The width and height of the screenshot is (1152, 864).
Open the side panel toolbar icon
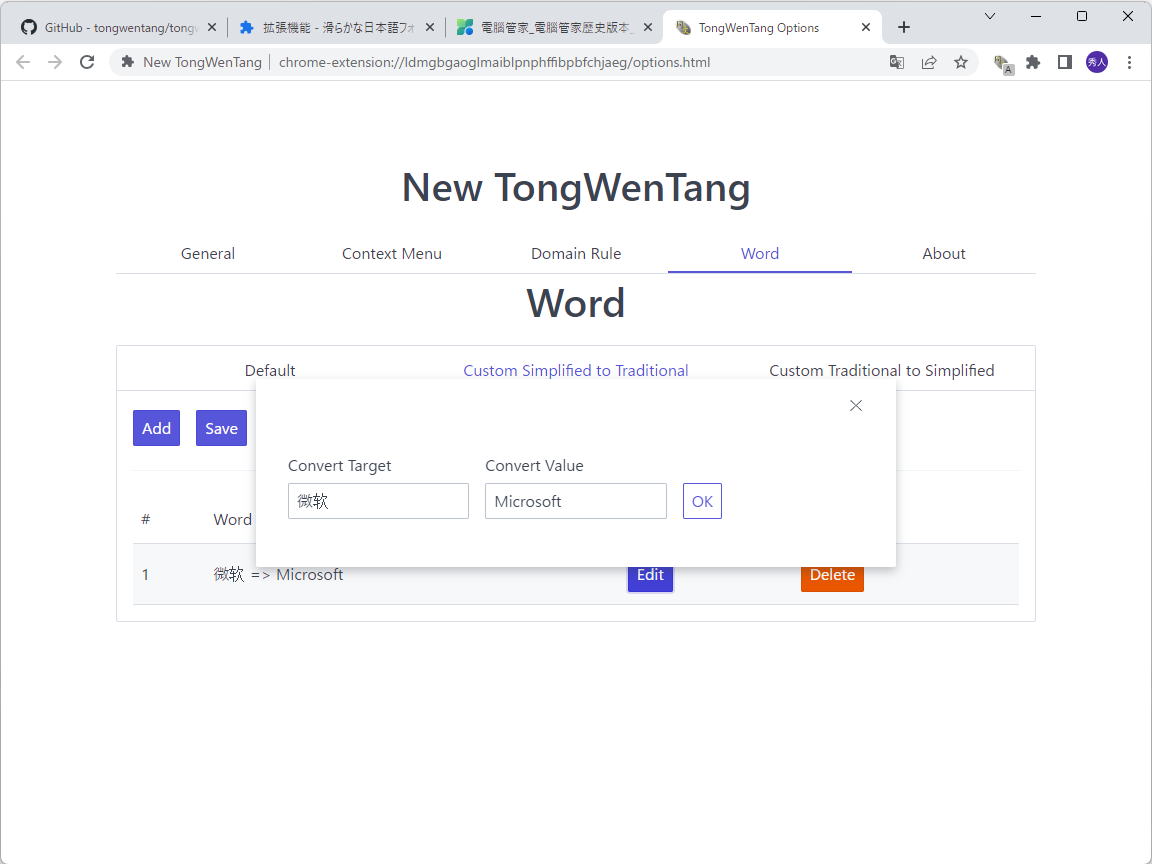[x=1064, y=62]
